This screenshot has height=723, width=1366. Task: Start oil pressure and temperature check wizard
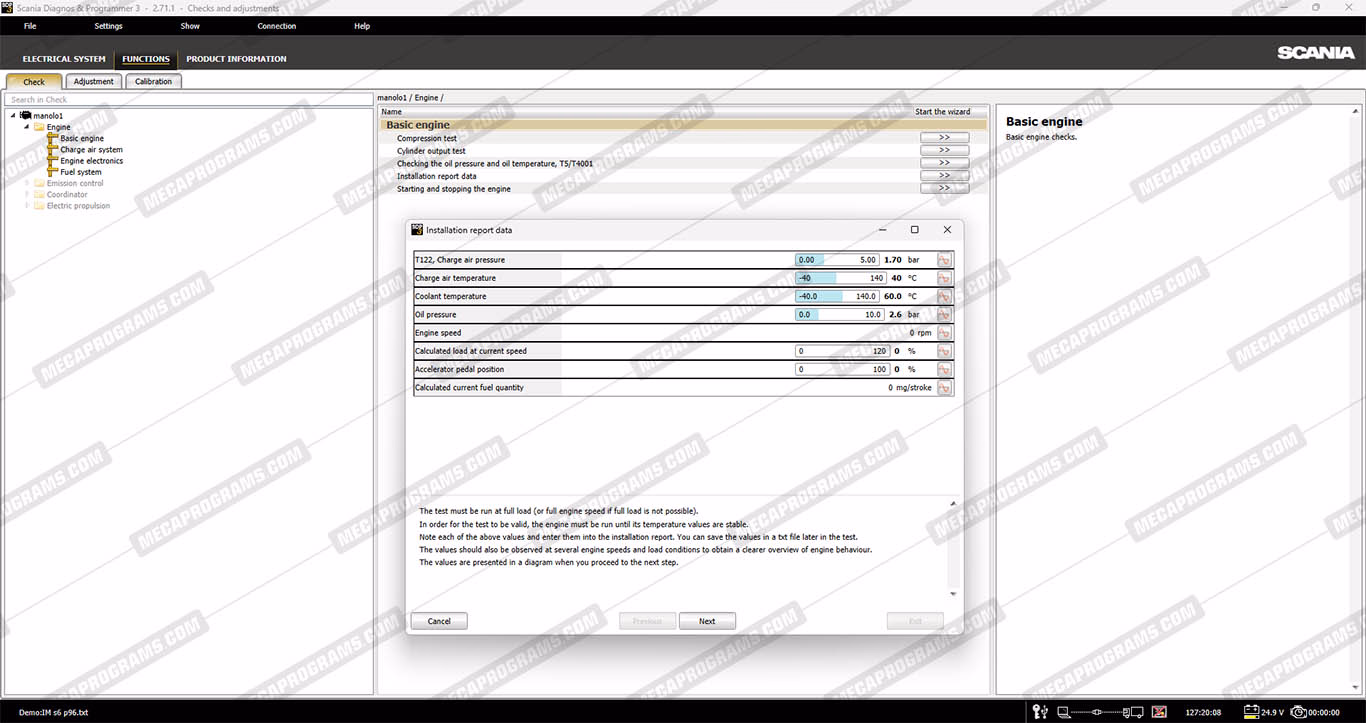click(x=944, y=163)
